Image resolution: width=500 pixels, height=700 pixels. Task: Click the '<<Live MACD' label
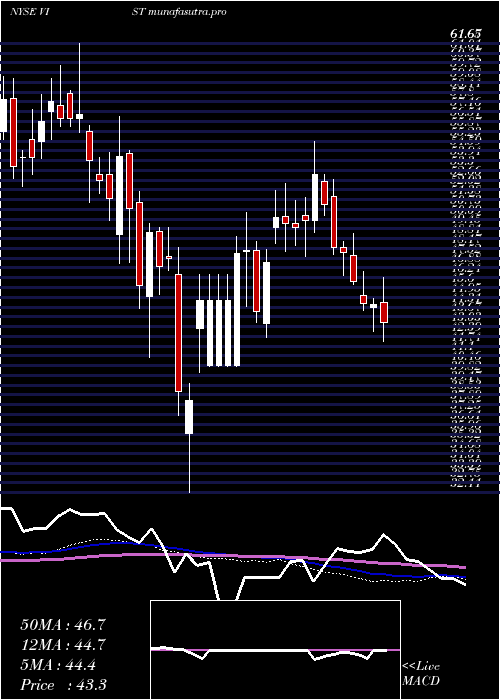[x=421, y=674]
